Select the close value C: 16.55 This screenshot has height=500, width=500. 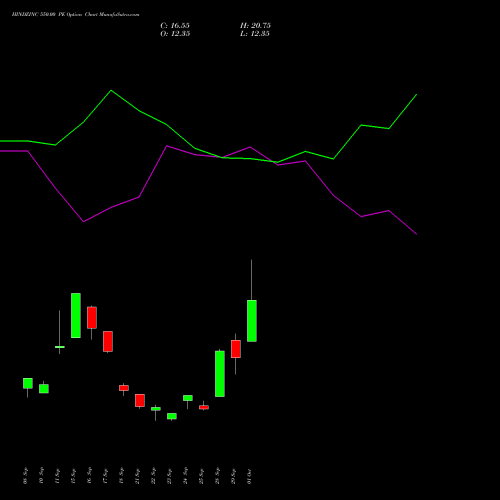(175, 26)
